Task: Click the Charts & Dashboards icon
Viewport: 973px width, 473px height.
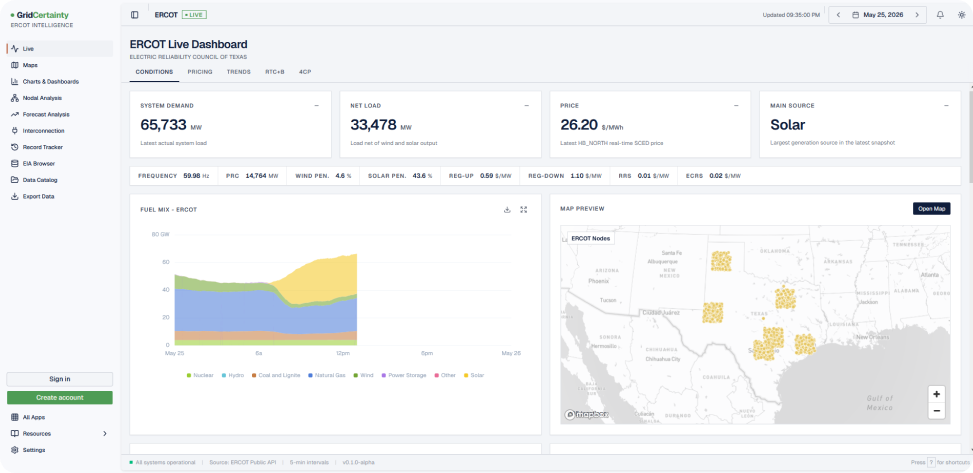Action: (x=15, y=81)
